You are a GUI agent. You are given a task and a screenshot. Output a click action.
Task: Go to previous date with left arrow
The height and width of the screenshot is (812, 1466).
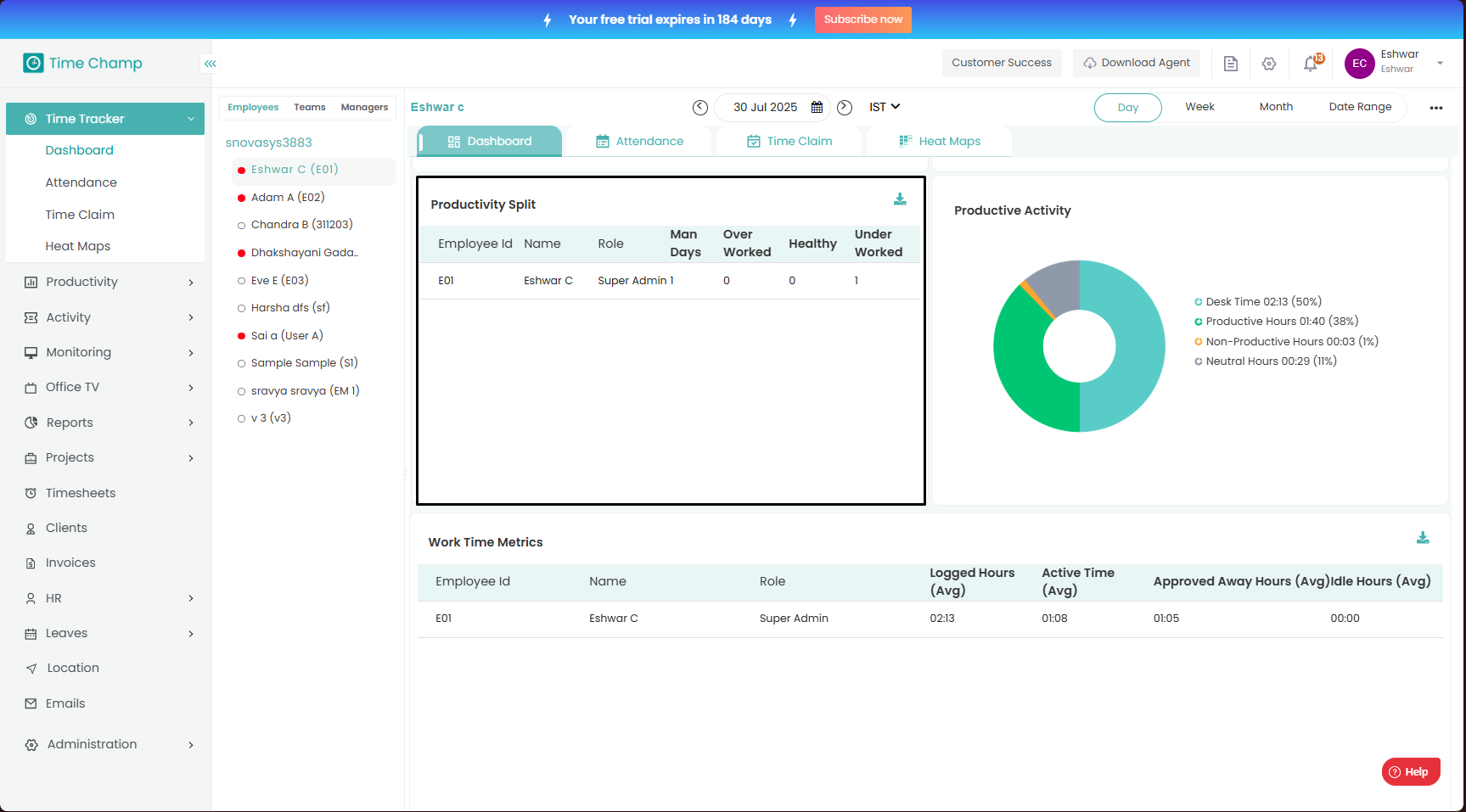699,108
